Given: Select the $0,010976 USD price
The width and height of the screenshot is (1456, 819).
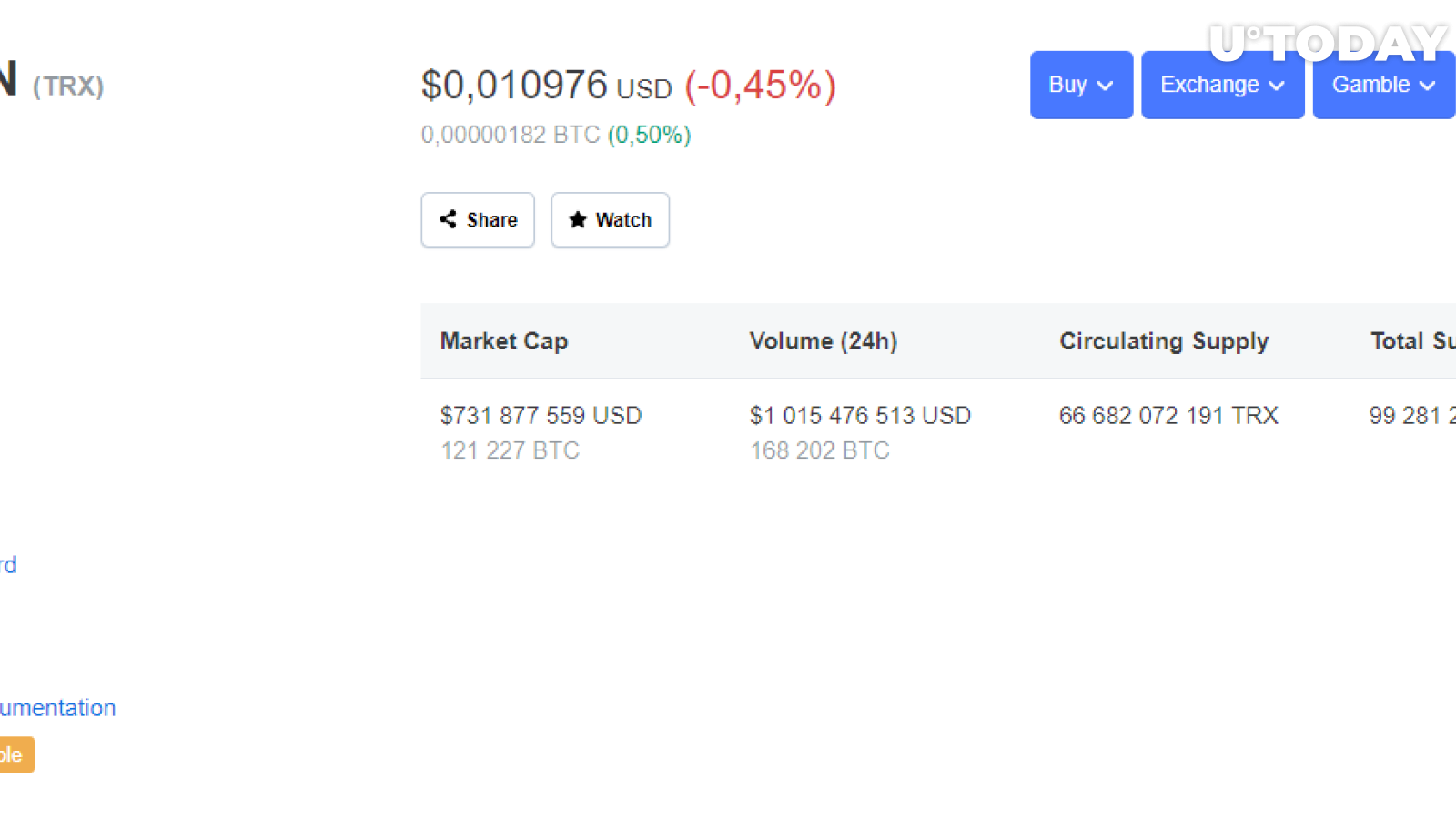Looking at the screenshot, I should click(x=546, y=86).
